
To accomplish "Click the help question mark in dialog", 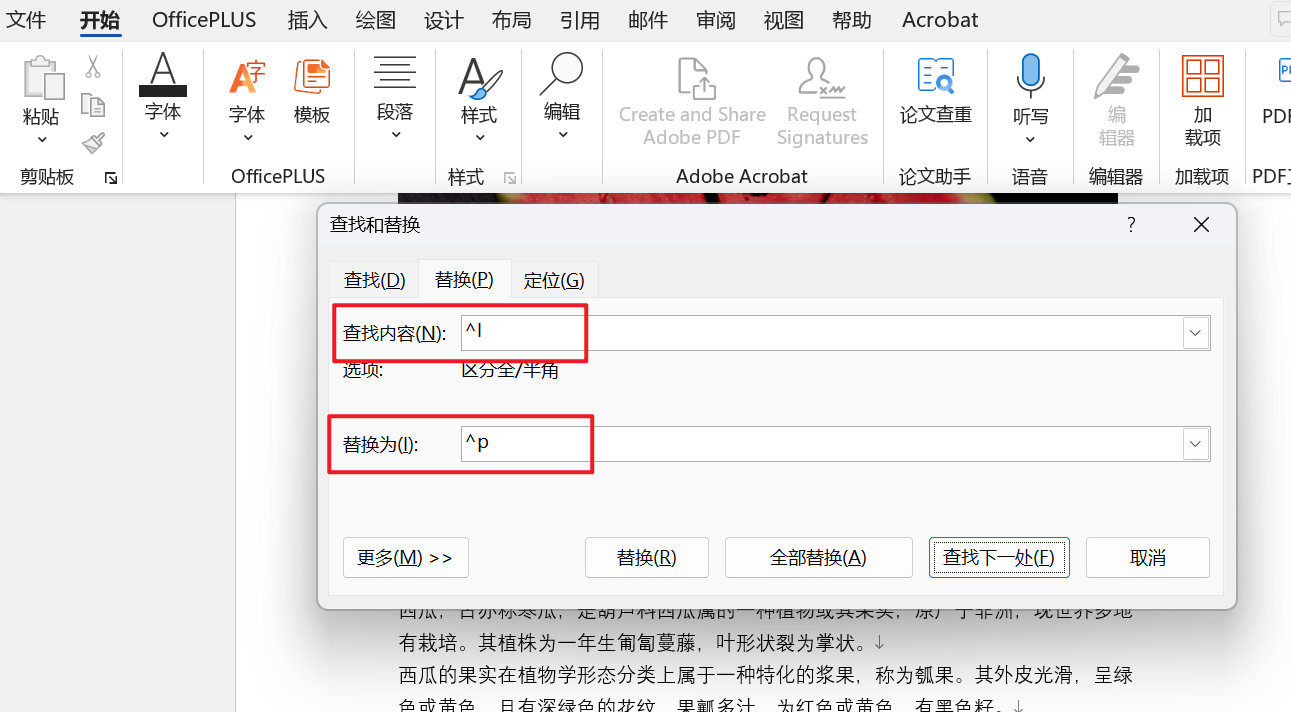I will (1131, 225).
